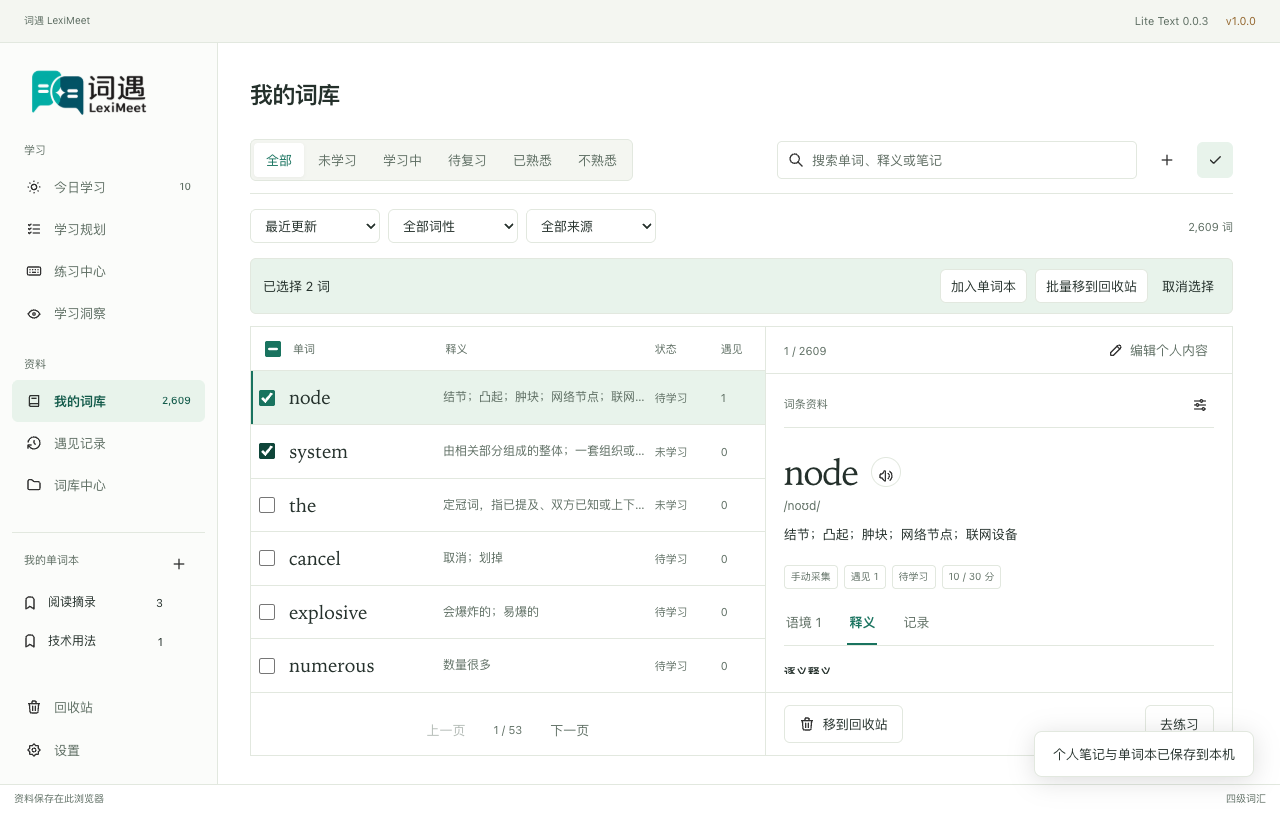Viewport: 1280px width, 813px height.
Task: Click the 遇见记录 history icon
Action: pos(34,443)
